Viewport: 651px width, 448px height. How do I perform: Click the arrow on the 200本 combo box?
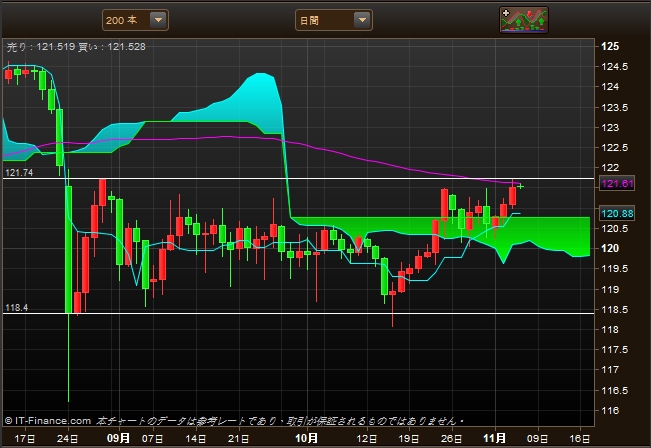coord(158,20)
